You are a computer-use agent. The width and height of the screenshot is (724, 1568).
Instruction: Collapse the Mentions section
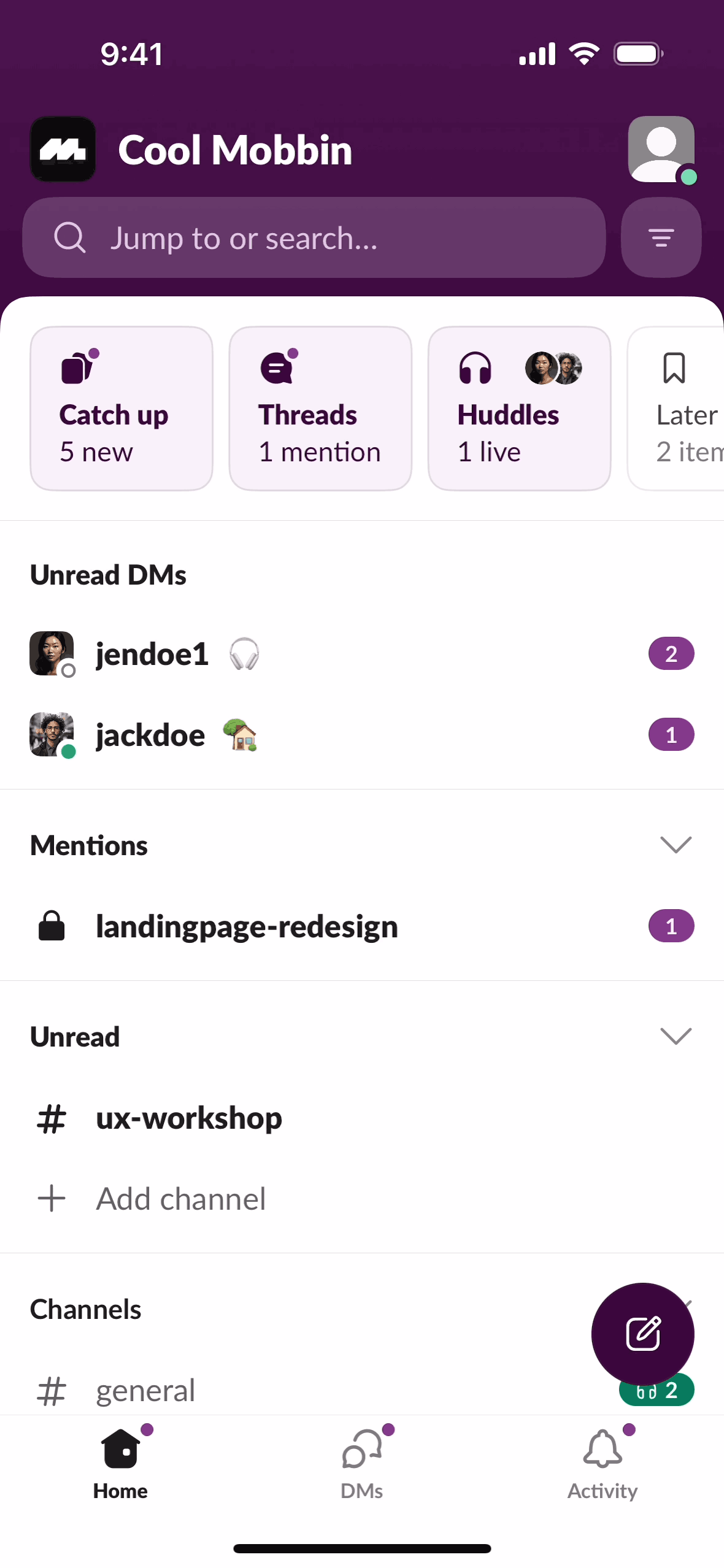point(676,845)
